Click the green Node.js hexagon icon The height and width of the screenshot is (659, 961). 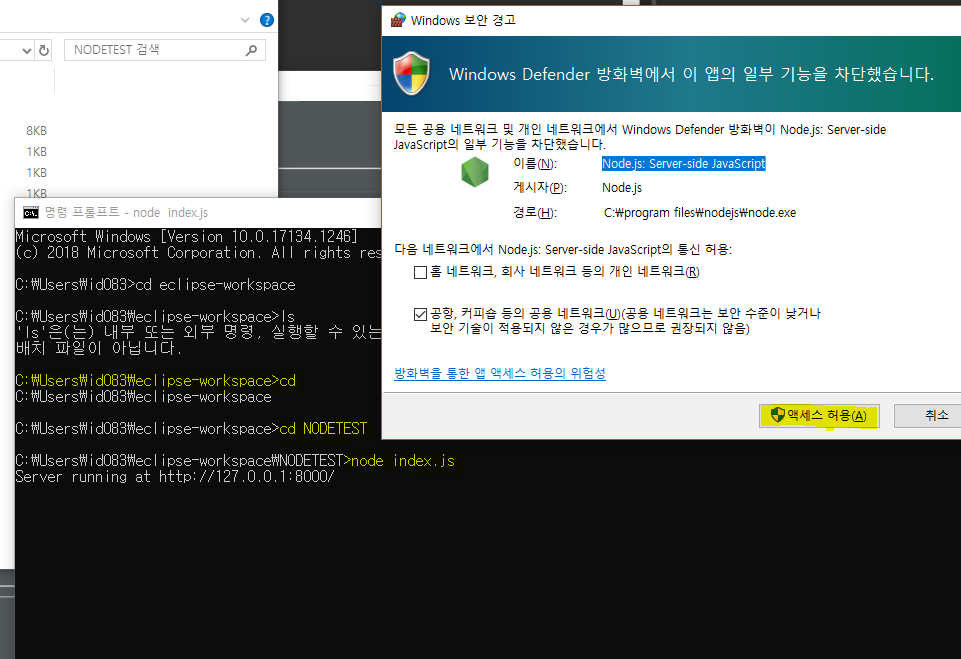tap(475, 172)
